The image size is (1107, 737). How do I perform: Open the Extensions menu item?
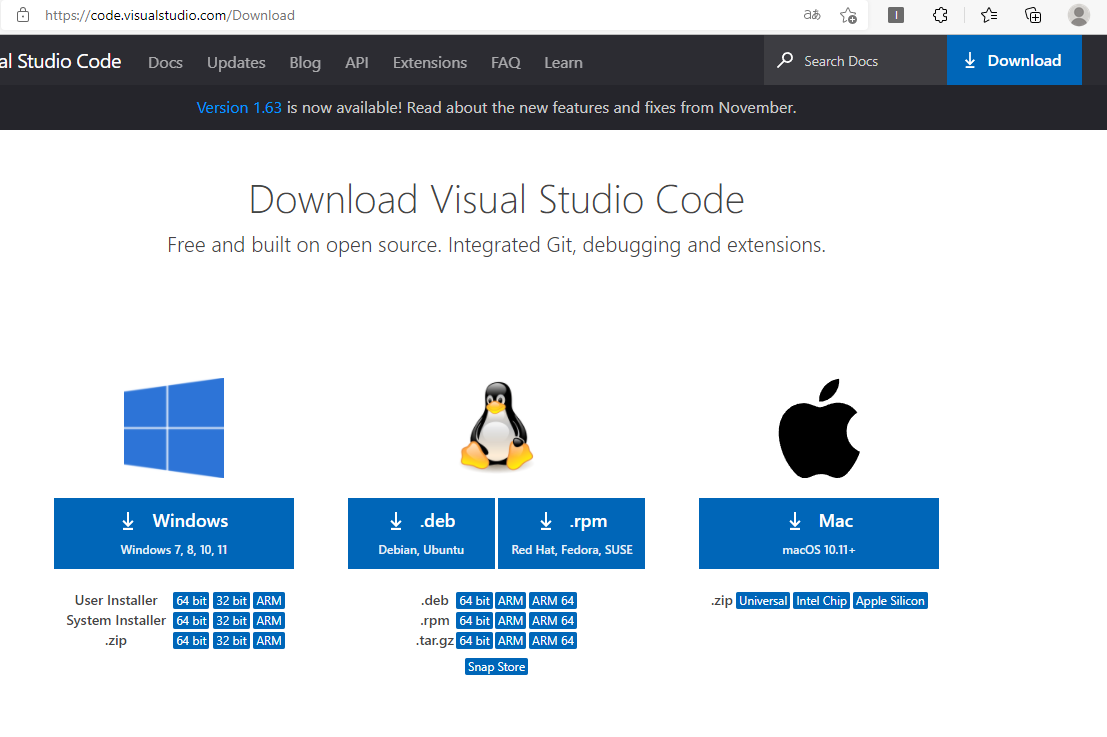(430, 63)
